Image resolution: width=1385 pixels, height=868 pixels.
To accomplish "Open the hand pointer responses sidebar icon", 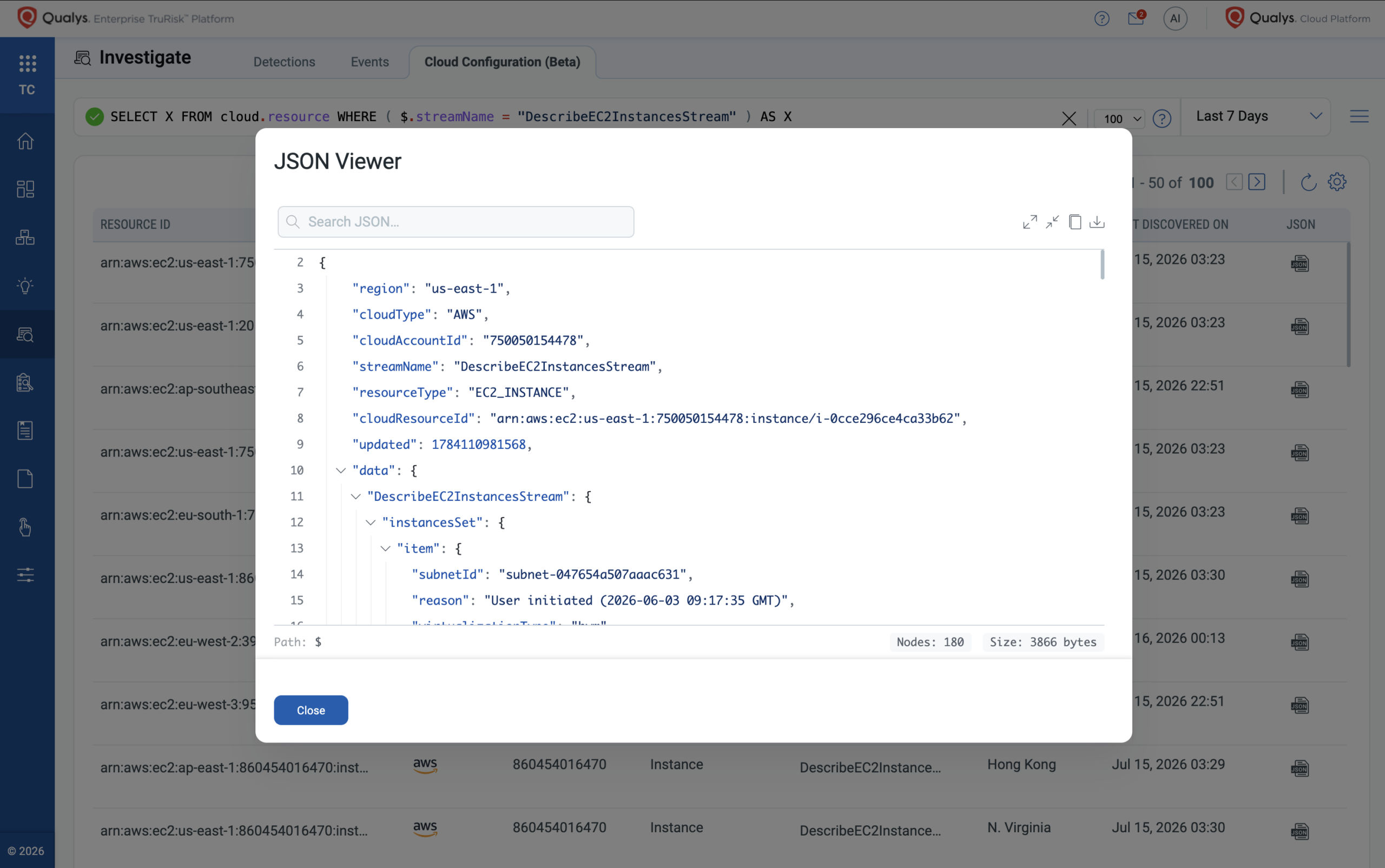I will coord(25,527).
